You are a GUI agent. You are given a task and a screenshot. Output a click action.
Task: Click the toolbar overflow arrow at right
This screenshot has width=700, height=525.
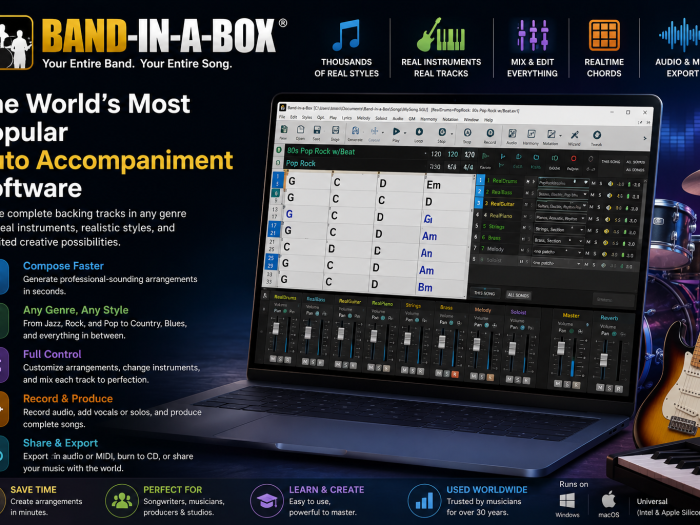tap(645, 138)
